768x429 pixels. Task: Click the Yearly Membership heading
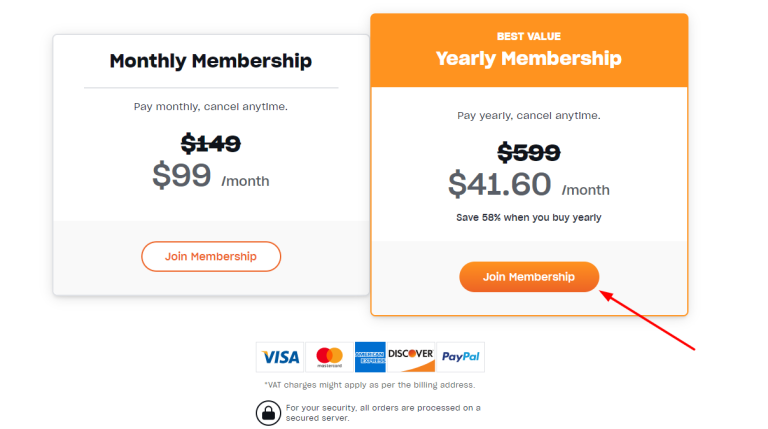pos(529,59)
